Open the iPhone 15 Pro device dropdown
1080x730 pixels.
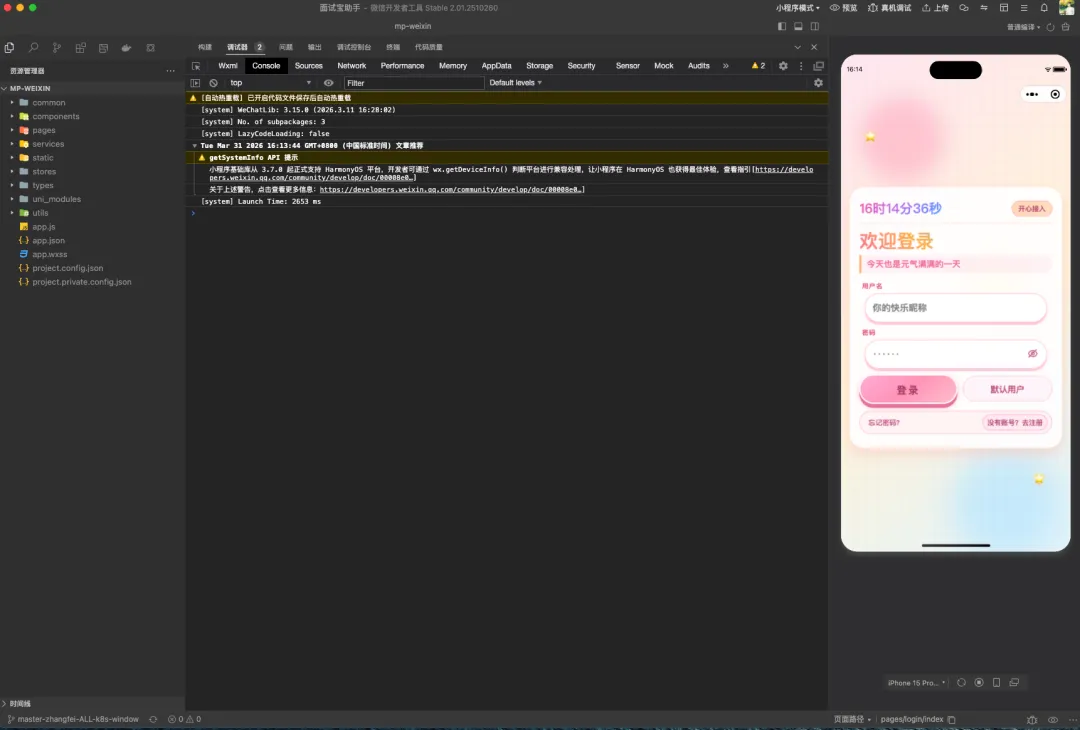pyautogui.click(x=917, y=682)
